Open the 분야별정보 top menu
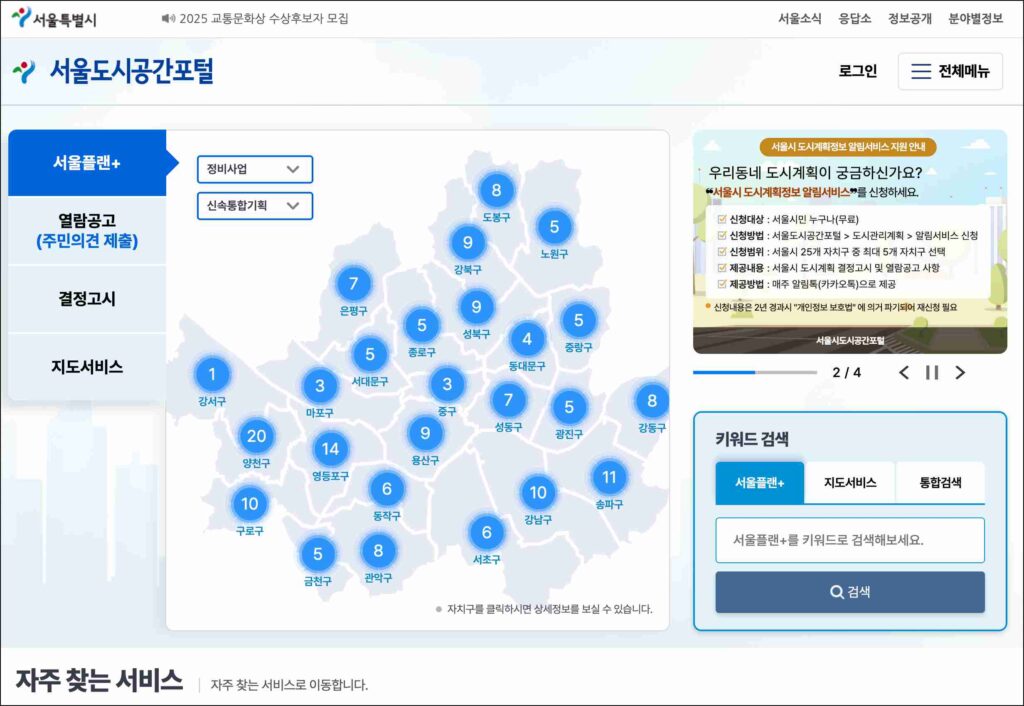The image size is (1024, 706). [975, 18]
